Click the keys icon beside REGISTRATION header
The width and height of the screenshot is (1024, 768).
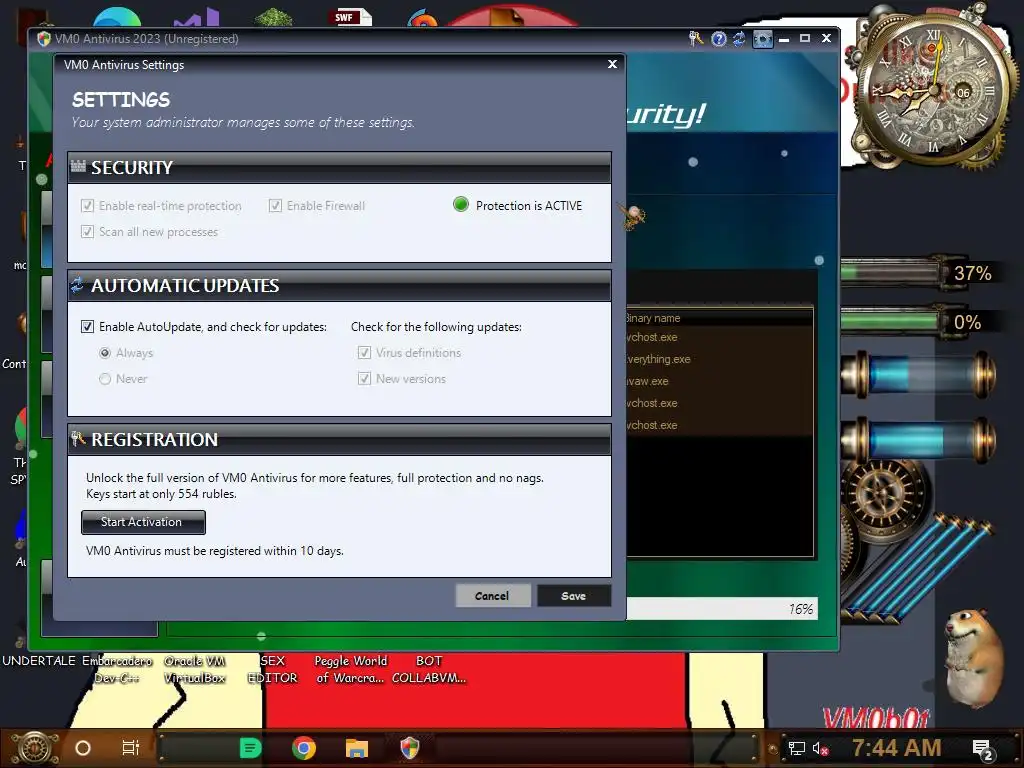click(x=78, y=438)
